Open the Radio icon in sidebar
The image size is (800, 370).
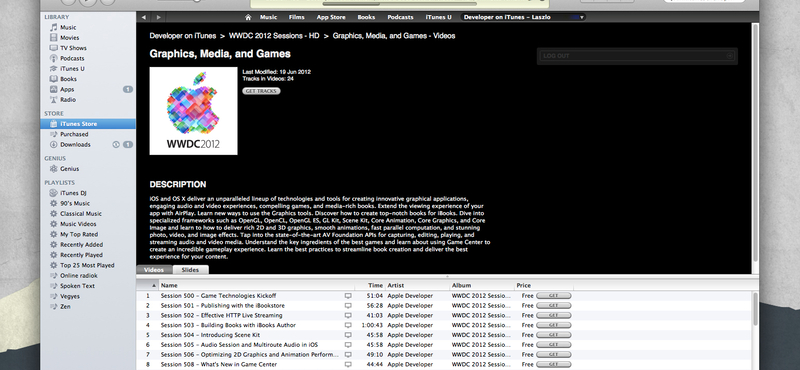click(54, 100)
